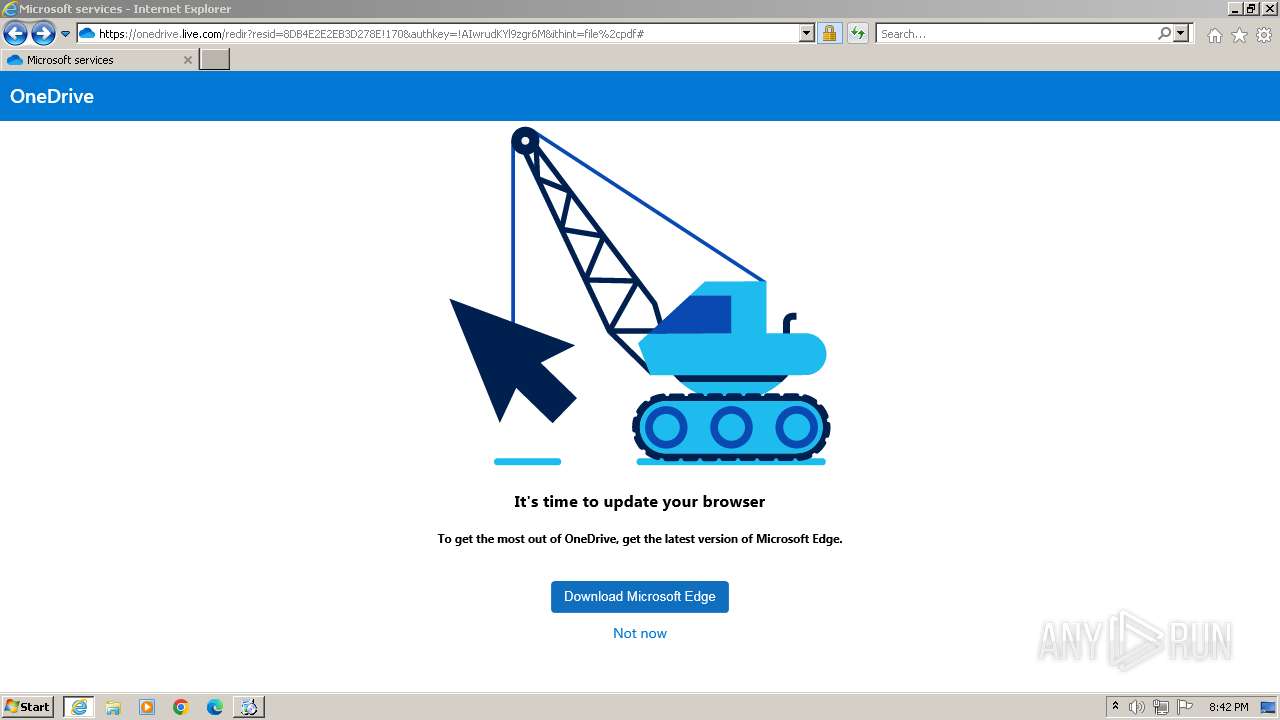The width and height of the screenshot is (1280, 720).
Task: Open the Home page icon
Action: click(1214, 35)
